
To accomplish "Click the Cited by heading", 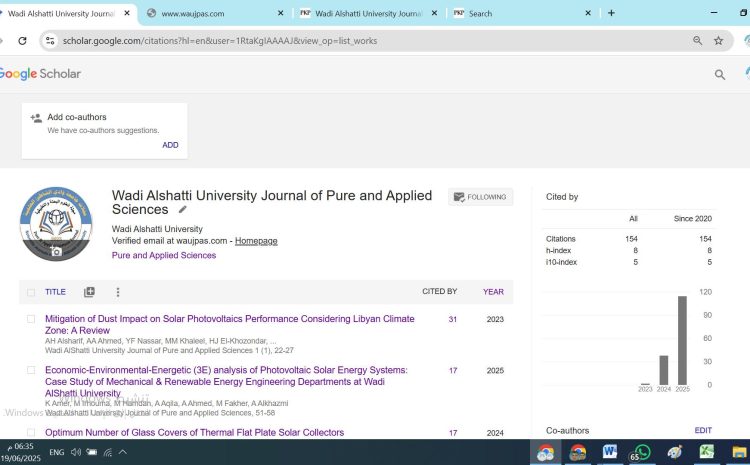I will tap(562, 197).
